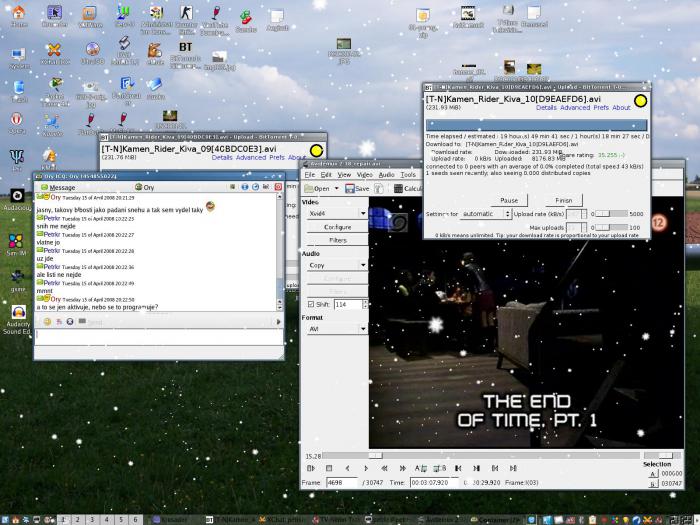700x525 pixels.
Task: Click video Configure button in Avidemux
Action: pyautogui.click(x=338, y=227)
